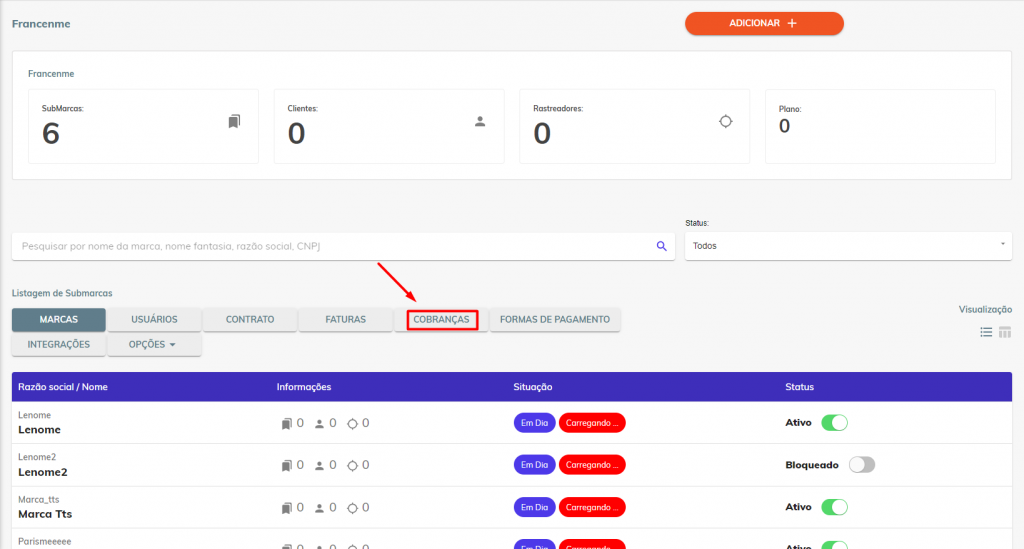Click the submarcas icon in Lenome row
This screenshot has width=1024, height=549.
pos(287,424)
